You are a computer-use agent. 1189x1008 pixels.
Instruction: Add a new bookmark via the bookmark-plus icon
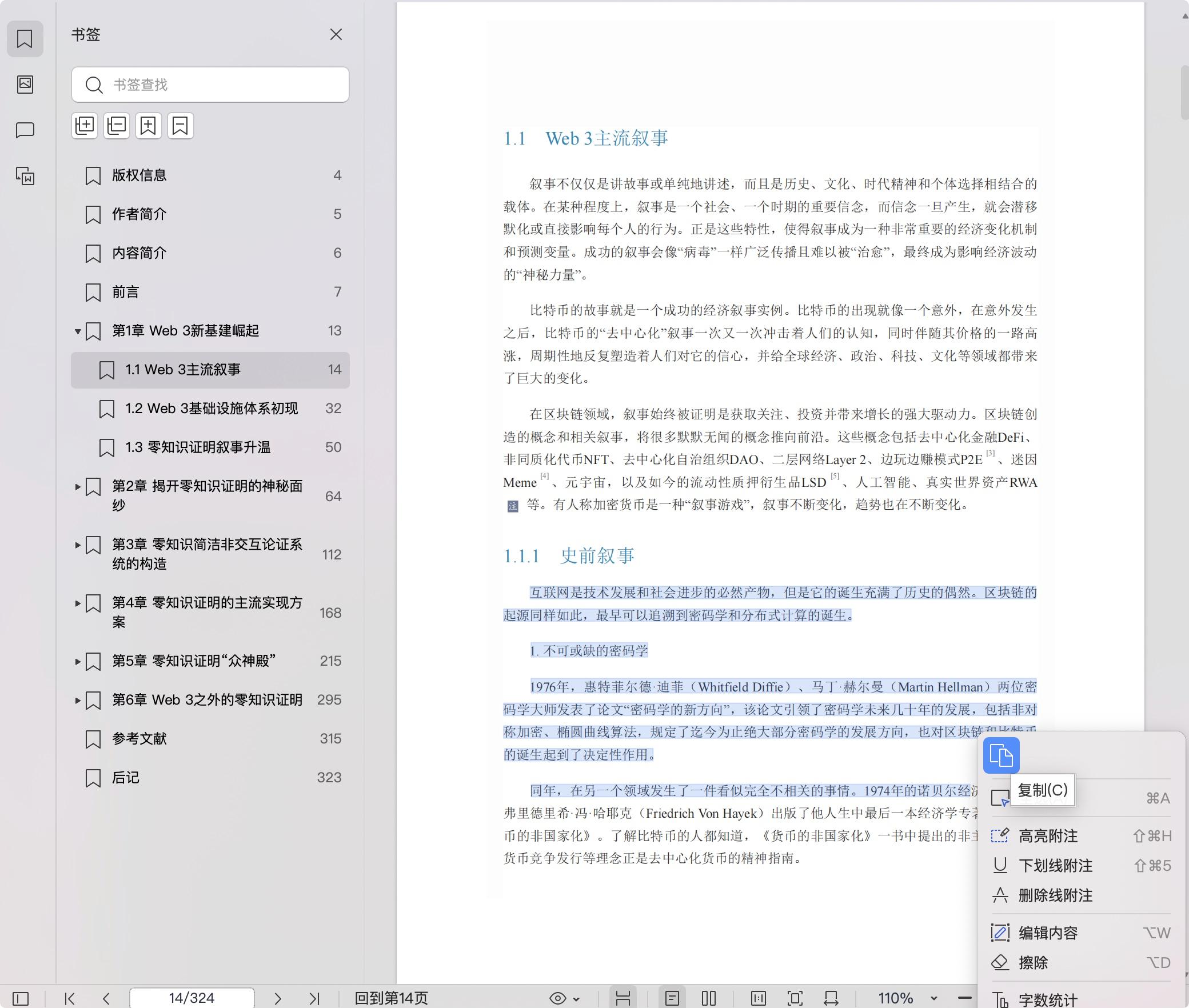[x=149, y=126]
